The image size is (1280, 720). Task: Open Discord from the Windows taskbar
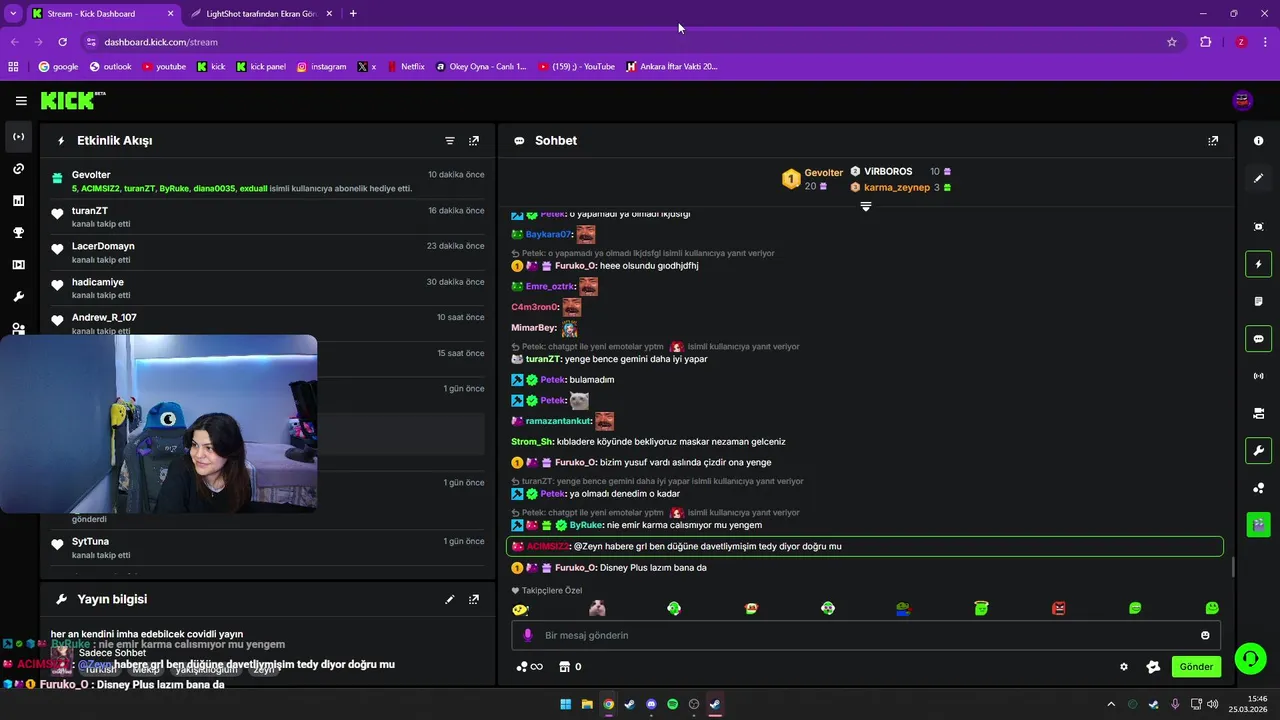[651, 704]
